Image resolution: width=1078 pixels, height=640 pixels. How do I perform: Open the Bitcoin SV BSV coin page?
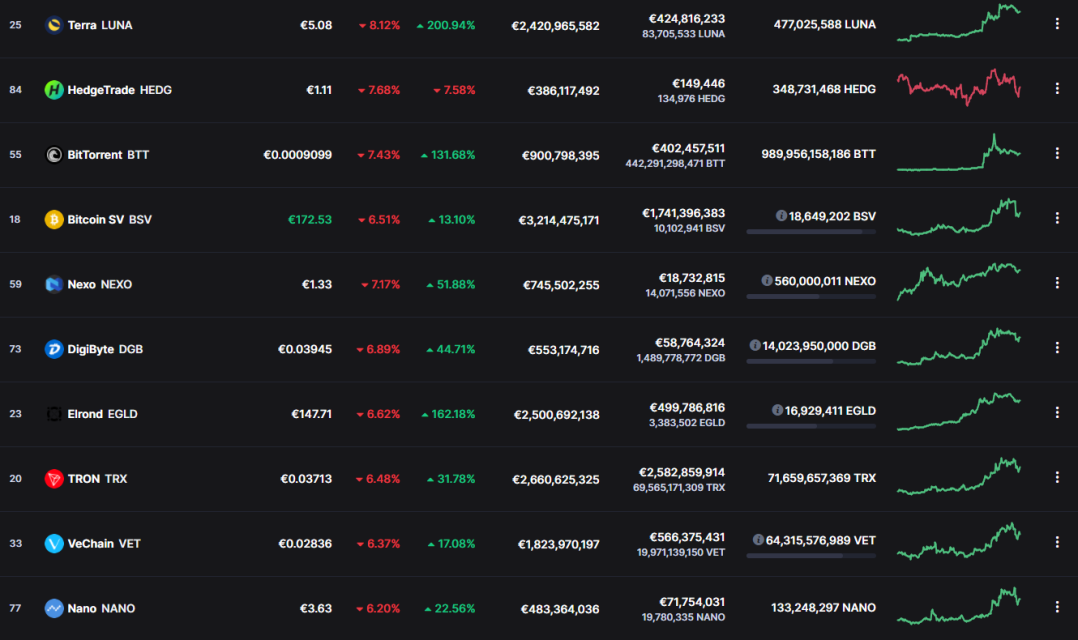point(109,219)
